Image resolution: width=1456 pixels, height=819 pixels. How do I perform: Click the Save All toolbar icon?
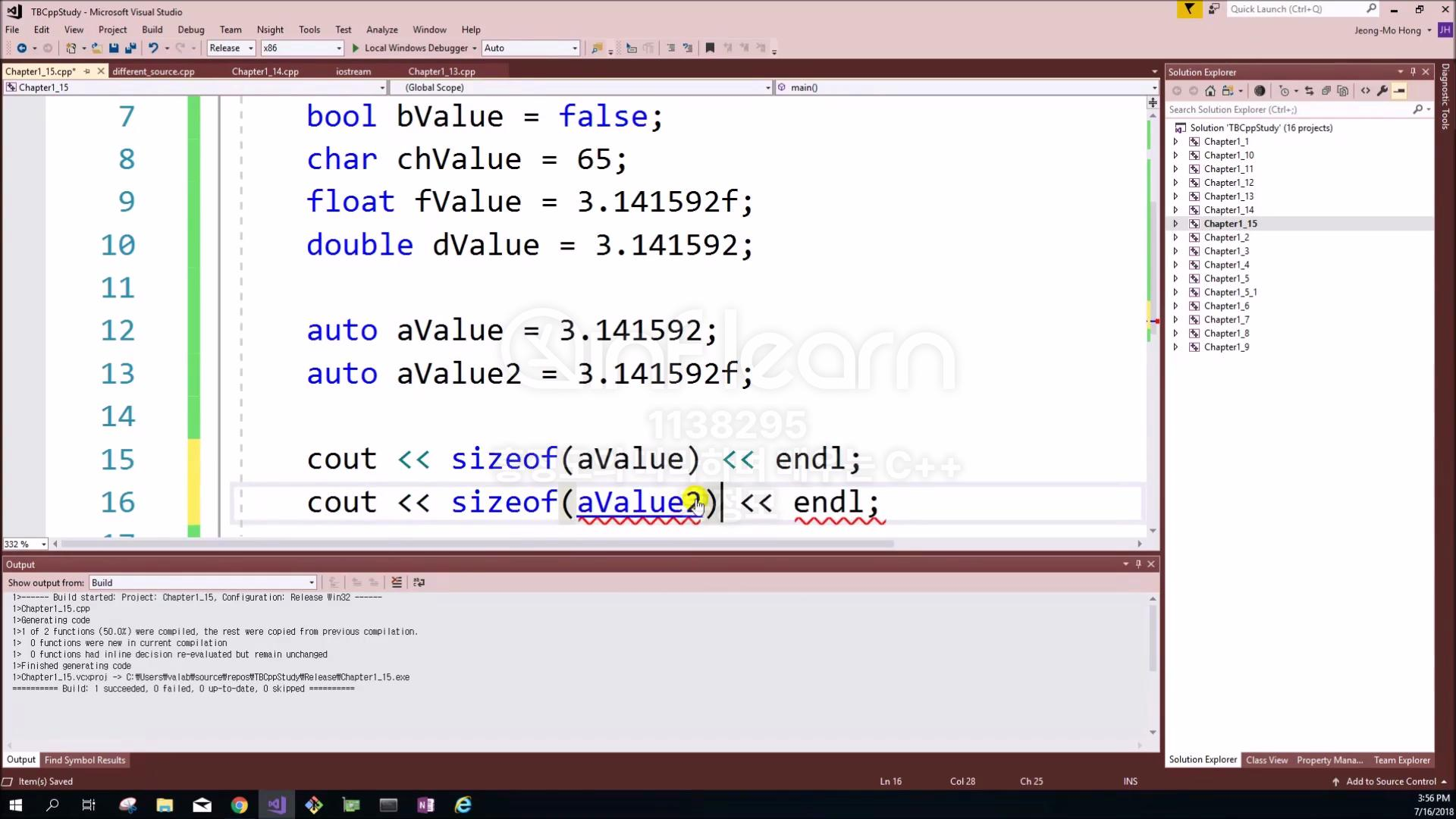point(130,48)
